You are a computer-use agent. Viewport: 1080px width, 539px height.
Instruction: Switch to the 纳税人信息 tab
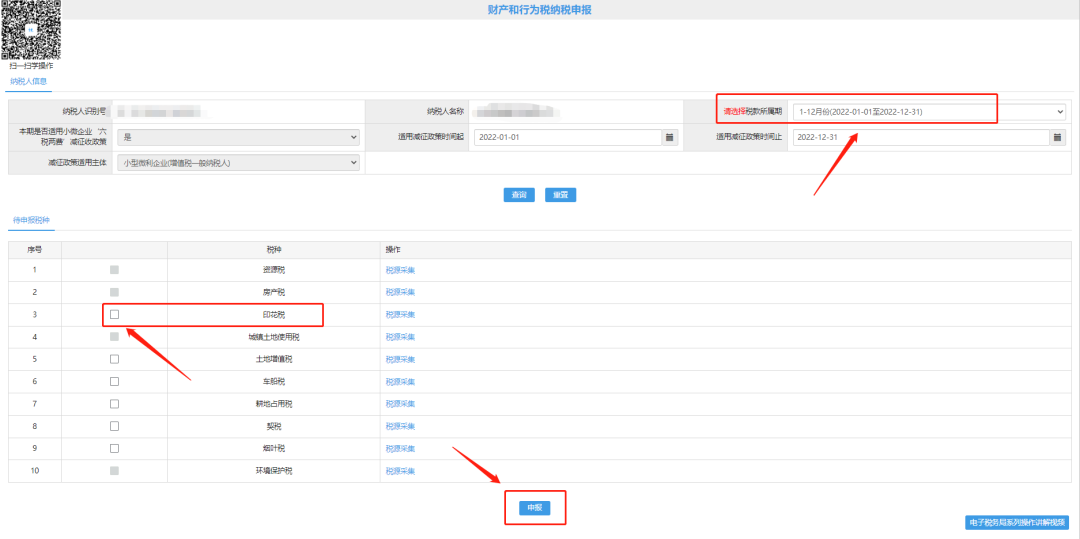(x=28, y=81)
